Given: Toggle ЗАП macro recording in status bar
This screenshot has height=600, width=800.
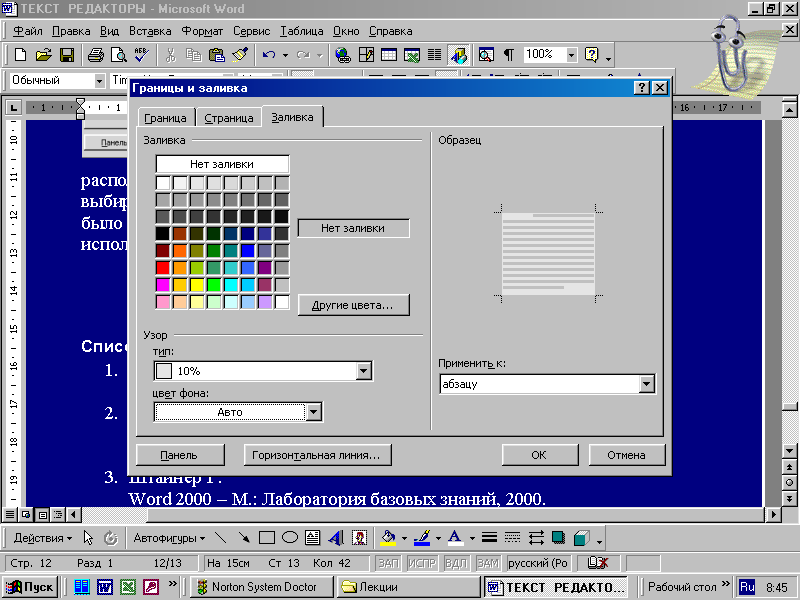Looking at the screenshot, I should (388, 563).
